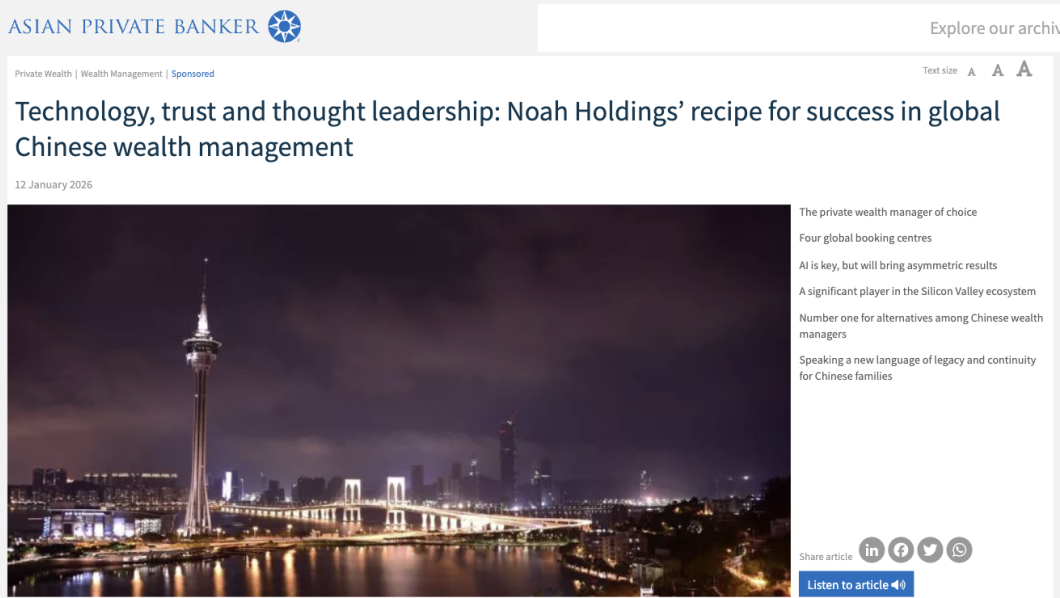Jump to 'The private wealth manager of choice'
The image size is (1060, 598).
[x=888, y=211]
